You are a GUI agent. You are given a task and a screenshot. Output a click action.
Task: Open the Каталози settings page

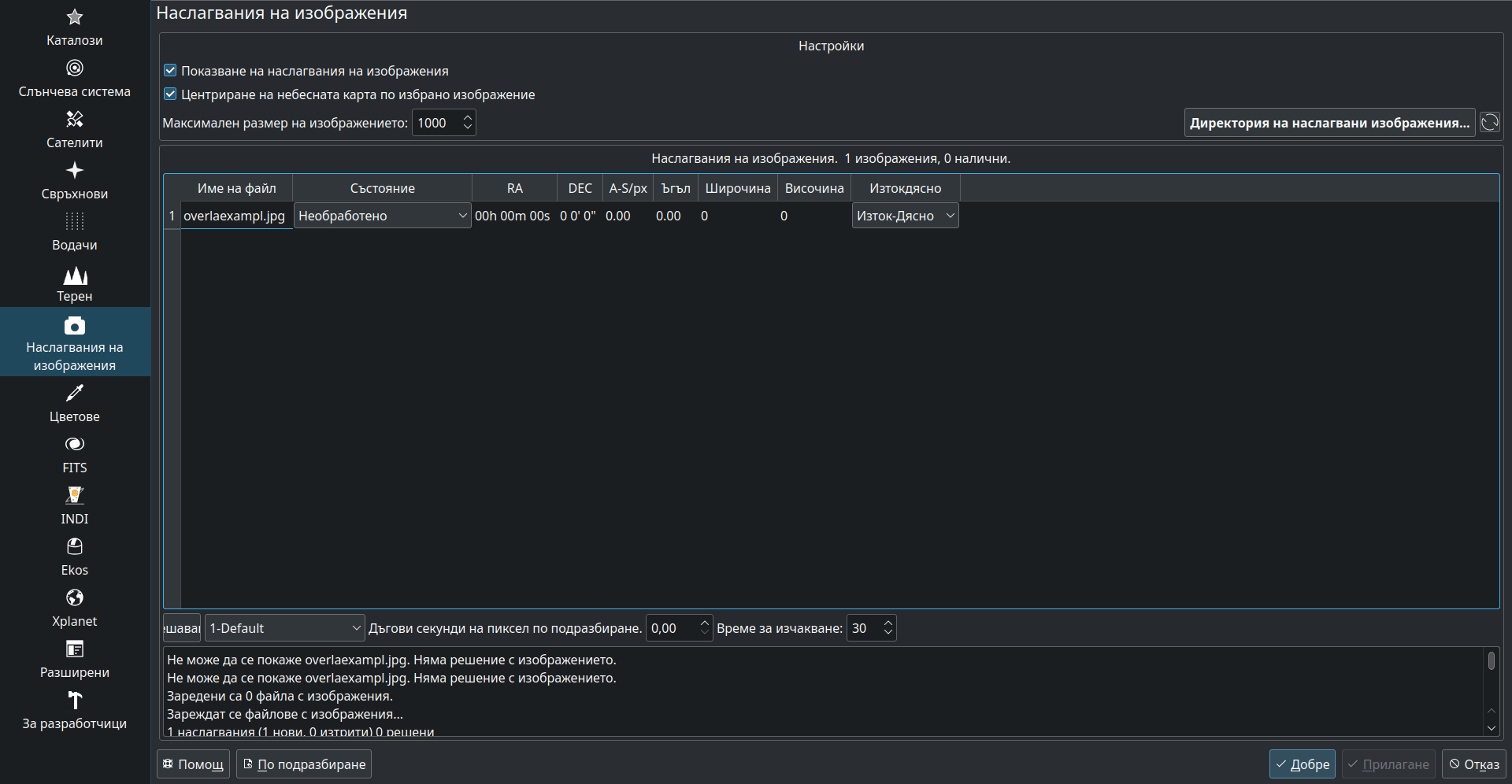point(74,28)
